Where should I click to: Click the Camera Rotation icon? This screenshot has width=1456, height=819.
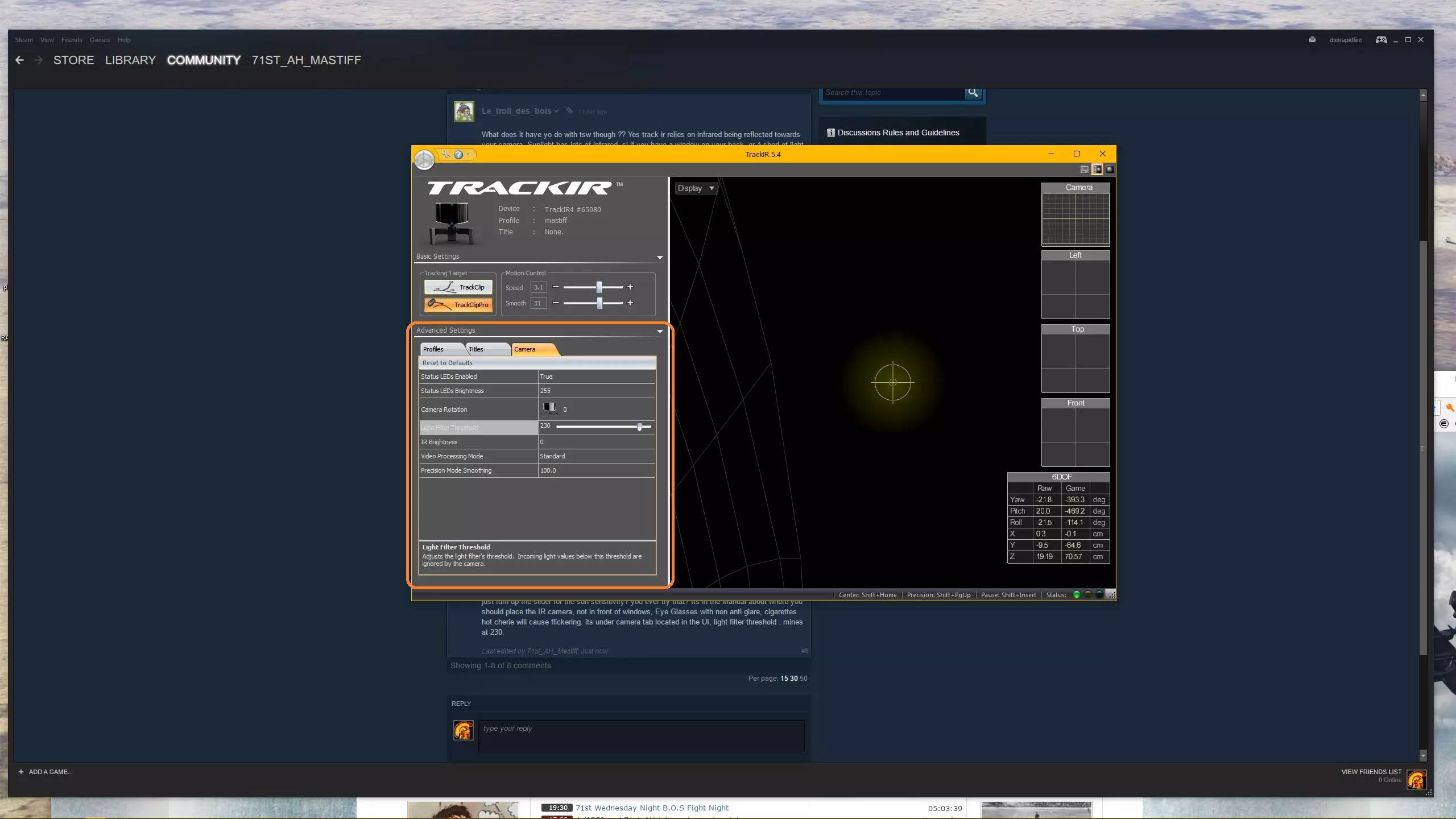[549, 408]
